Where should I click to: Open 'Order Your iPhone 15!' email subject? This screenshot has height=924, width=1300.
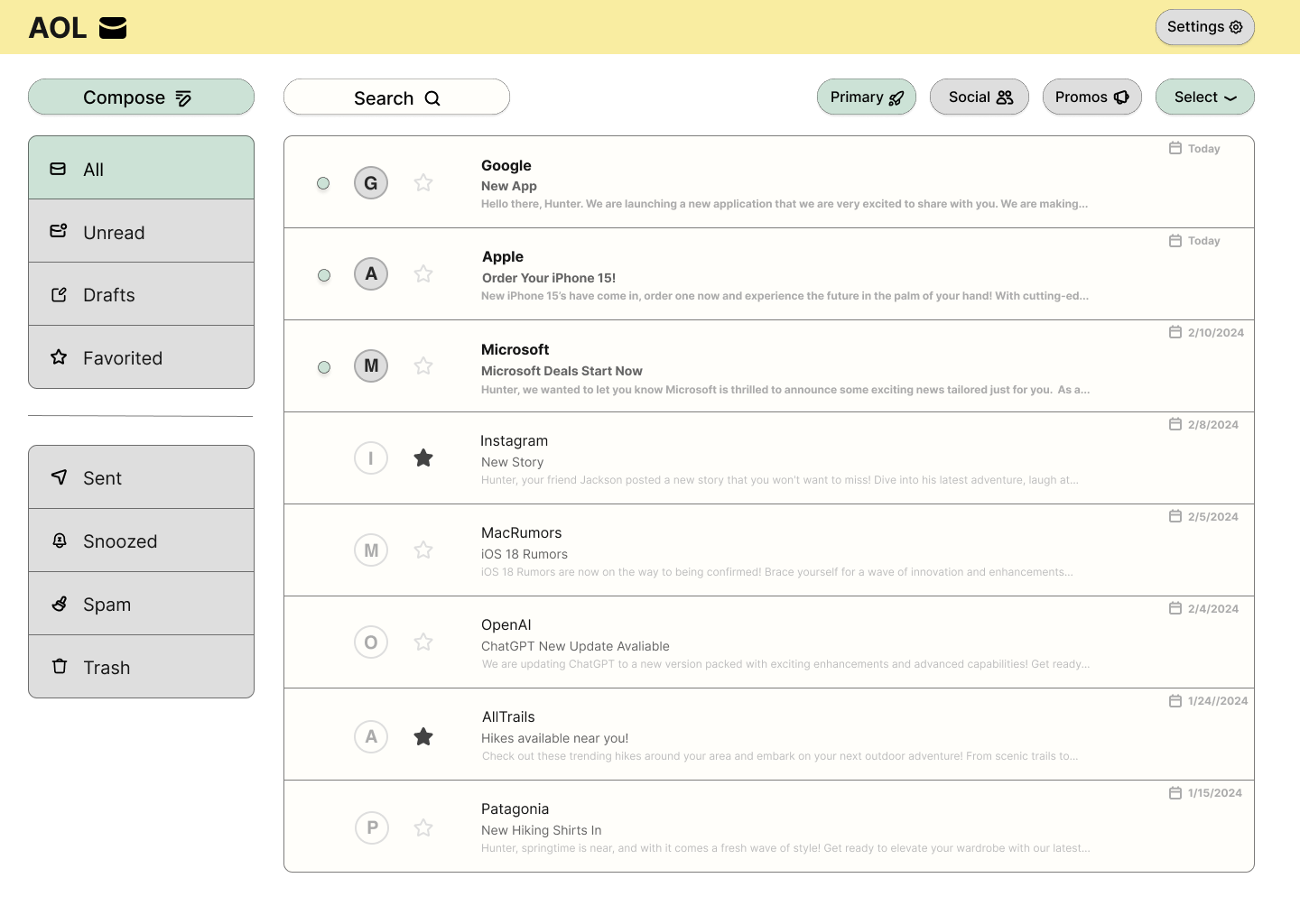549,278
